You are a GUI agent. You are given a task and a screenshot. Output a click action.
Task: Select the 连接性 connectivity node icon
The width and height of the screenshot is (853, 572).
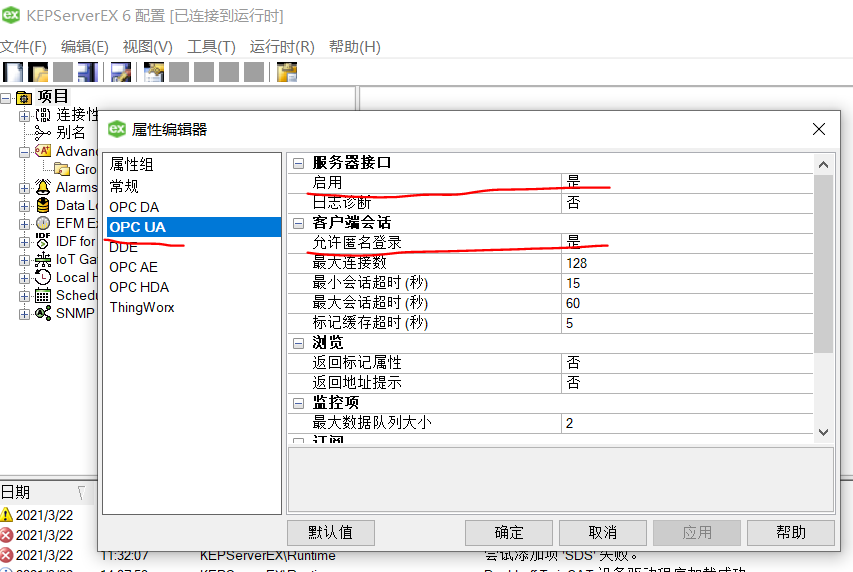click(x=43, y=115)
